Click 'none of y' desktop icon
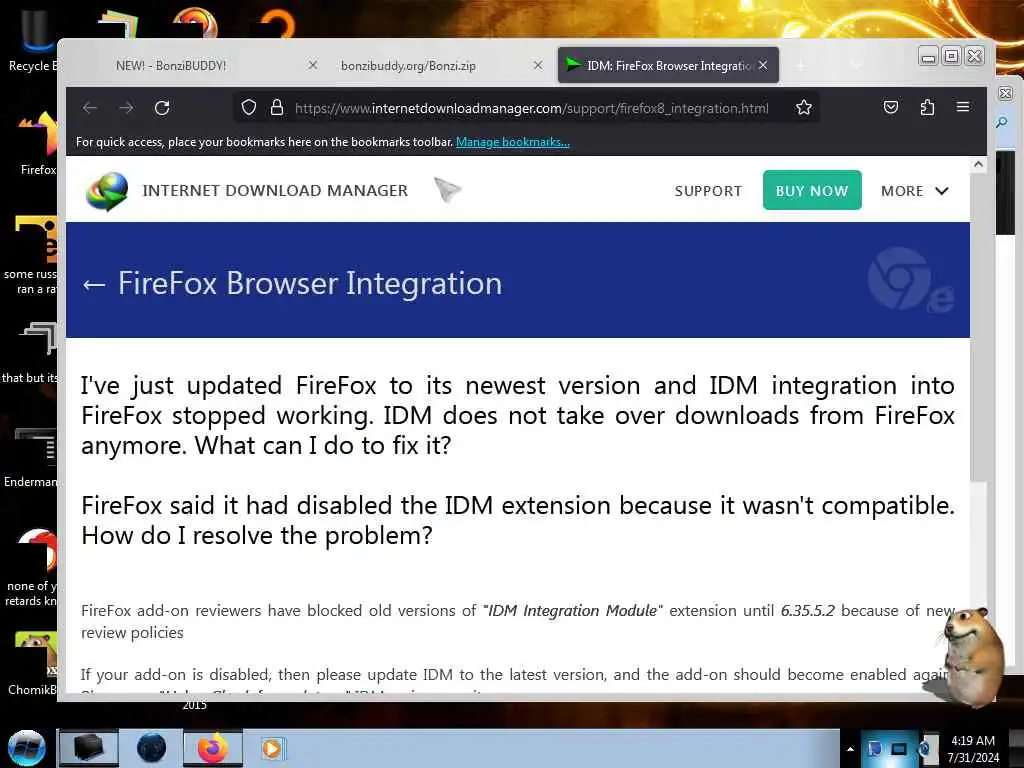 pos(33,568)
